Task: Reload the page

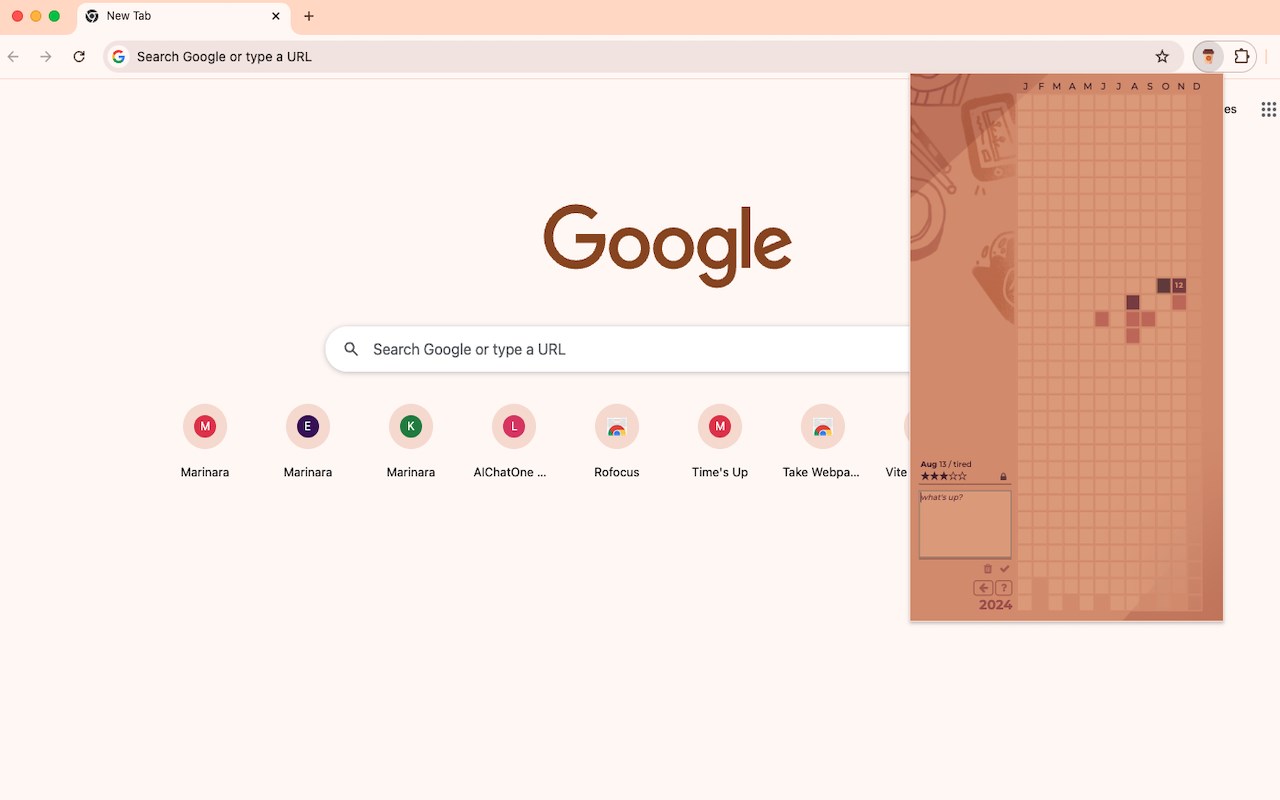Action: coord(79,57)
